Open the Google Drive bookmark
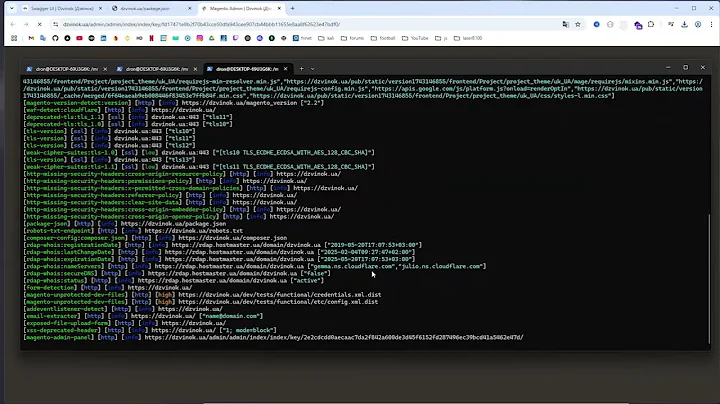 point(212,38)
